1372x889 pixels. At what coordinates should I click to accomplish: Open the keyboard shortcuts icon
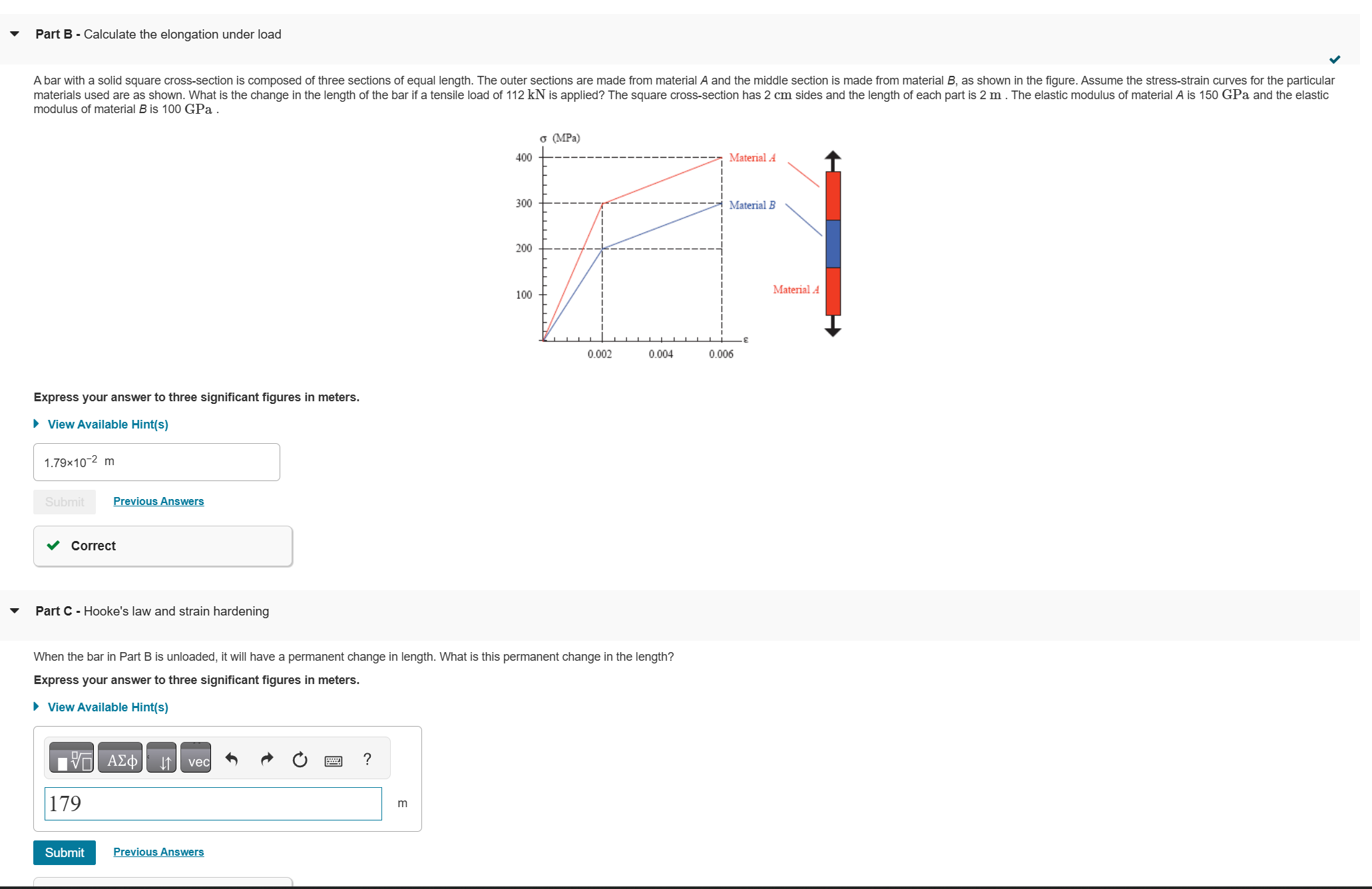333,759
